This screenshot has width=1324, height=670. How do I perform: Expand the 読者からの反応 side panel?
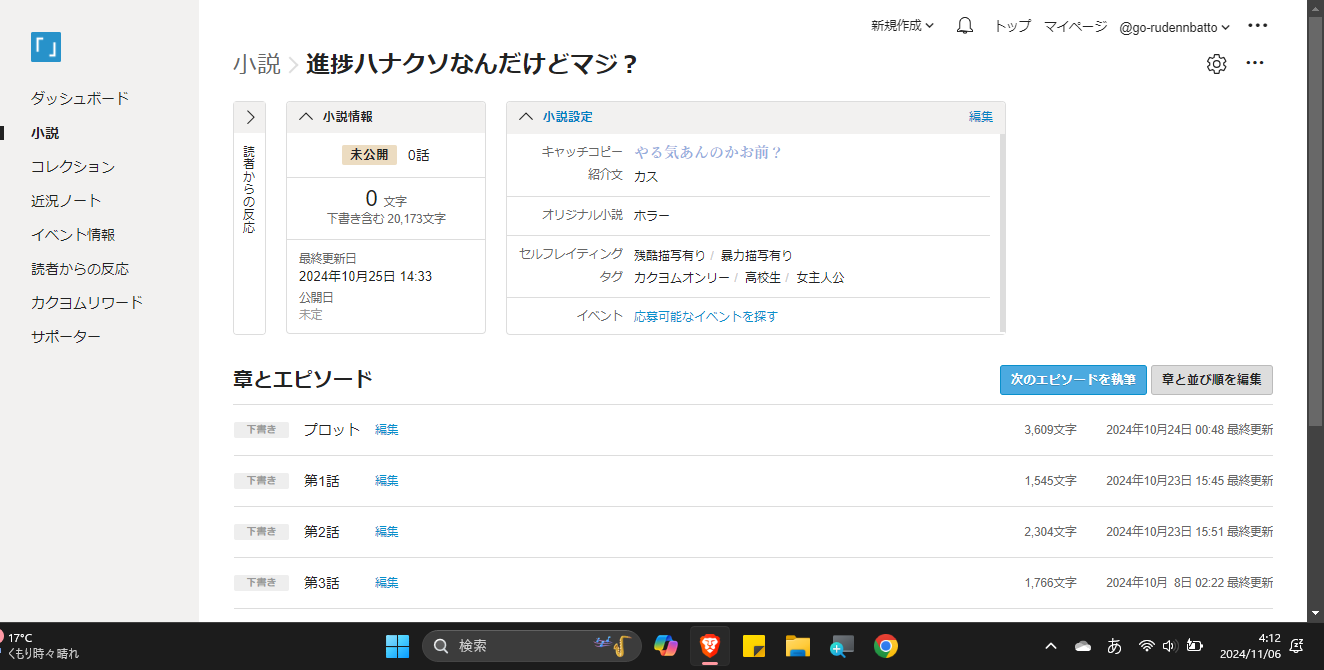[250, 117]
